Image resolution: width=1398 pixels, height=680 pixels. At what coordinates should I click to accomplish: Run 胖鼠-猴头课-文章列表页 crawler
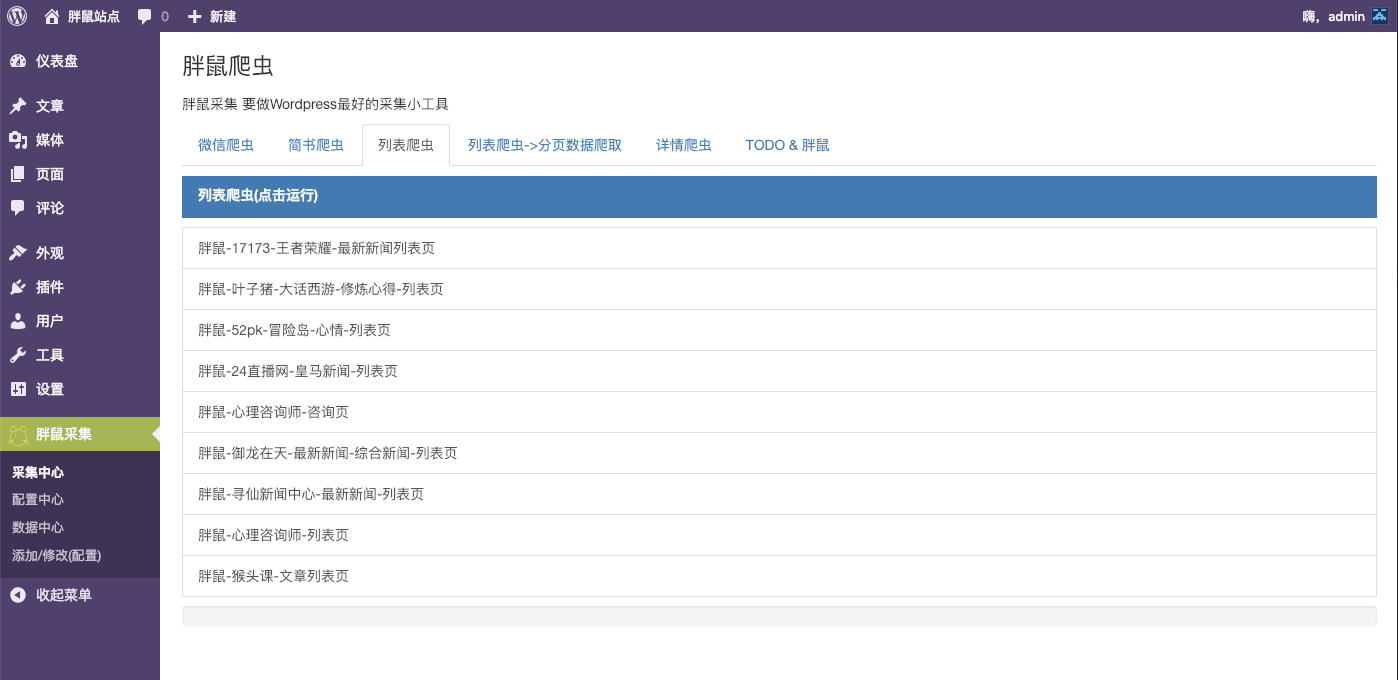click(x=273, y=576)
